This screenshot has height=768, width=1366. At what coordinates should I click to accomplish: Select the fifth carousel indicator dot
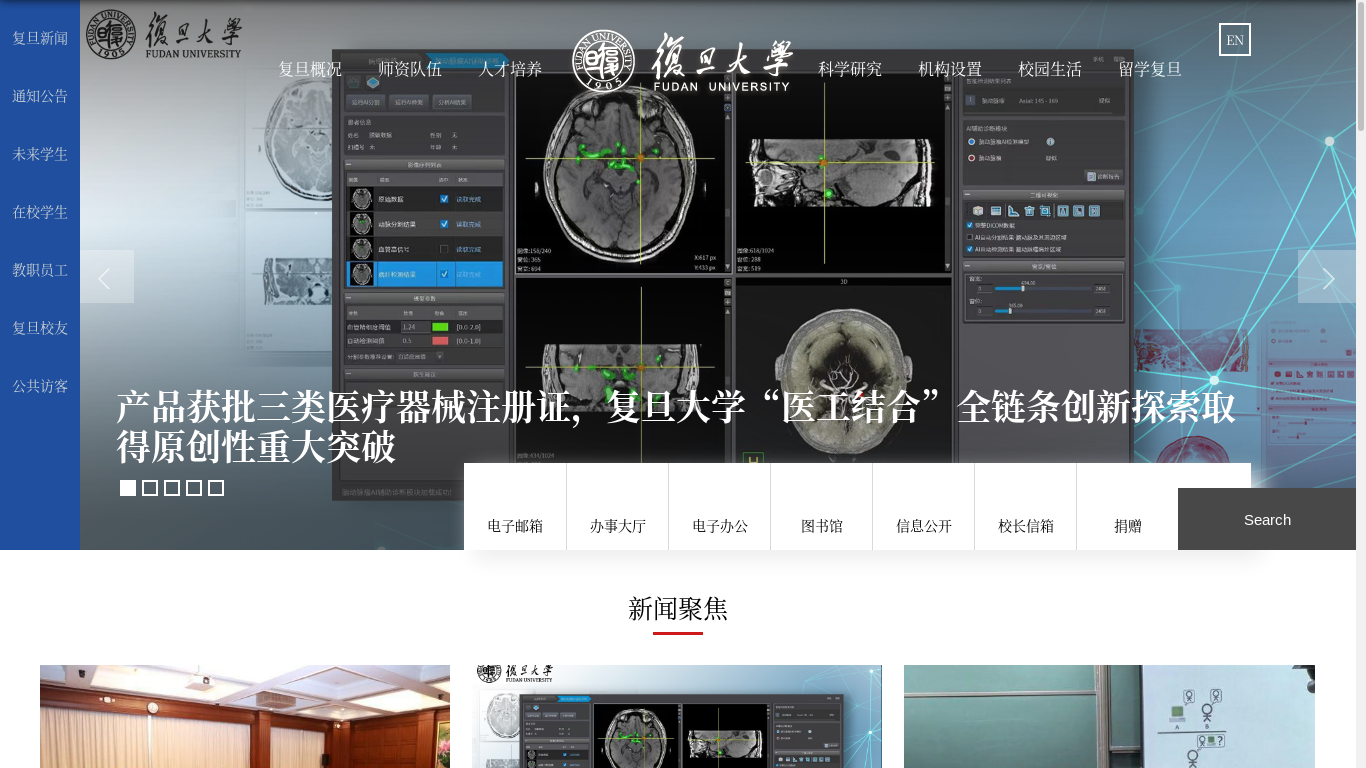tap(216, 488)
